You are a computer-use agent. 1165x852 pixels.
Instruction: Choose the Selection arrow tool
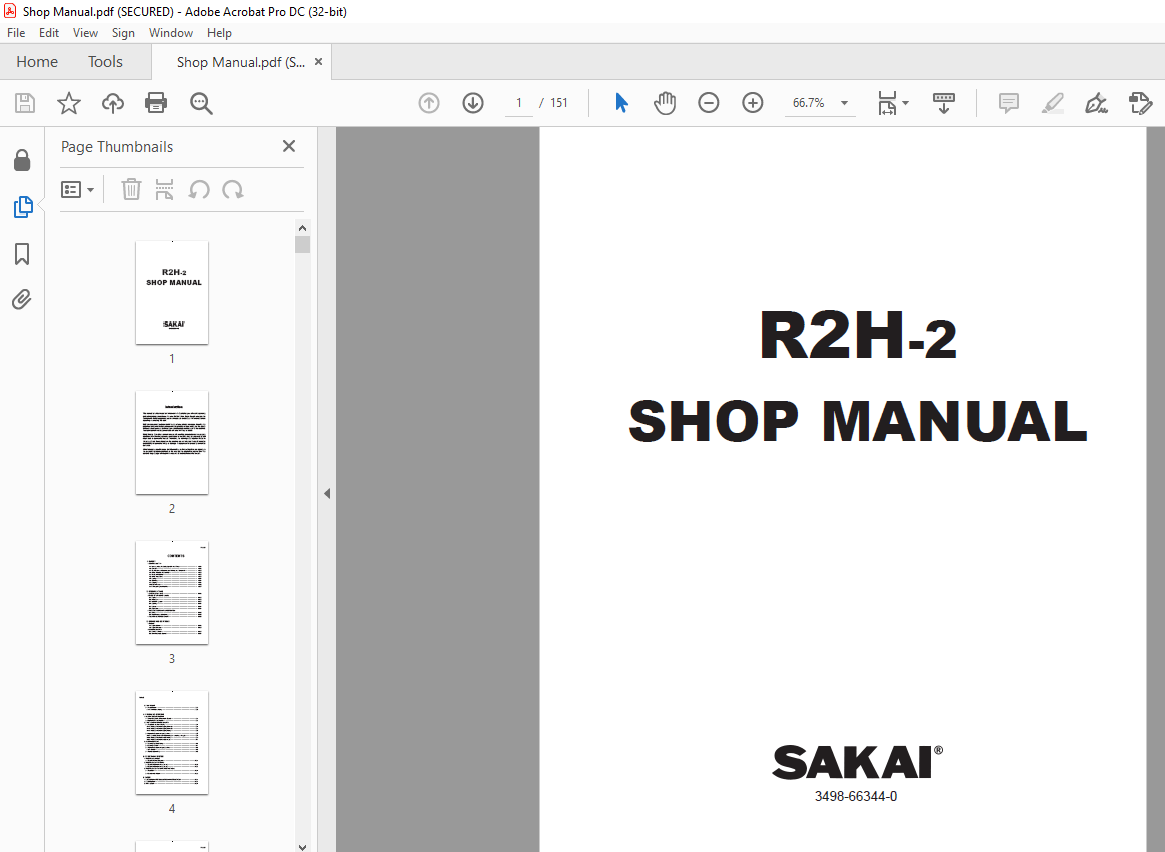(x=621, y=103)
